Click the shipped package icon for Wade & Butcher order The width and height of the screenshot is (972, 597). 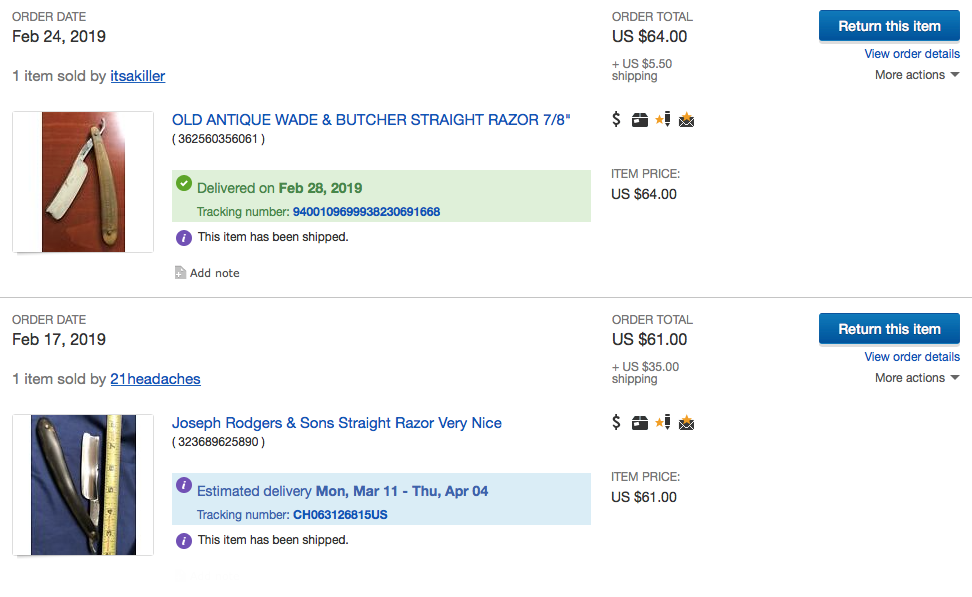click(640, 120)
